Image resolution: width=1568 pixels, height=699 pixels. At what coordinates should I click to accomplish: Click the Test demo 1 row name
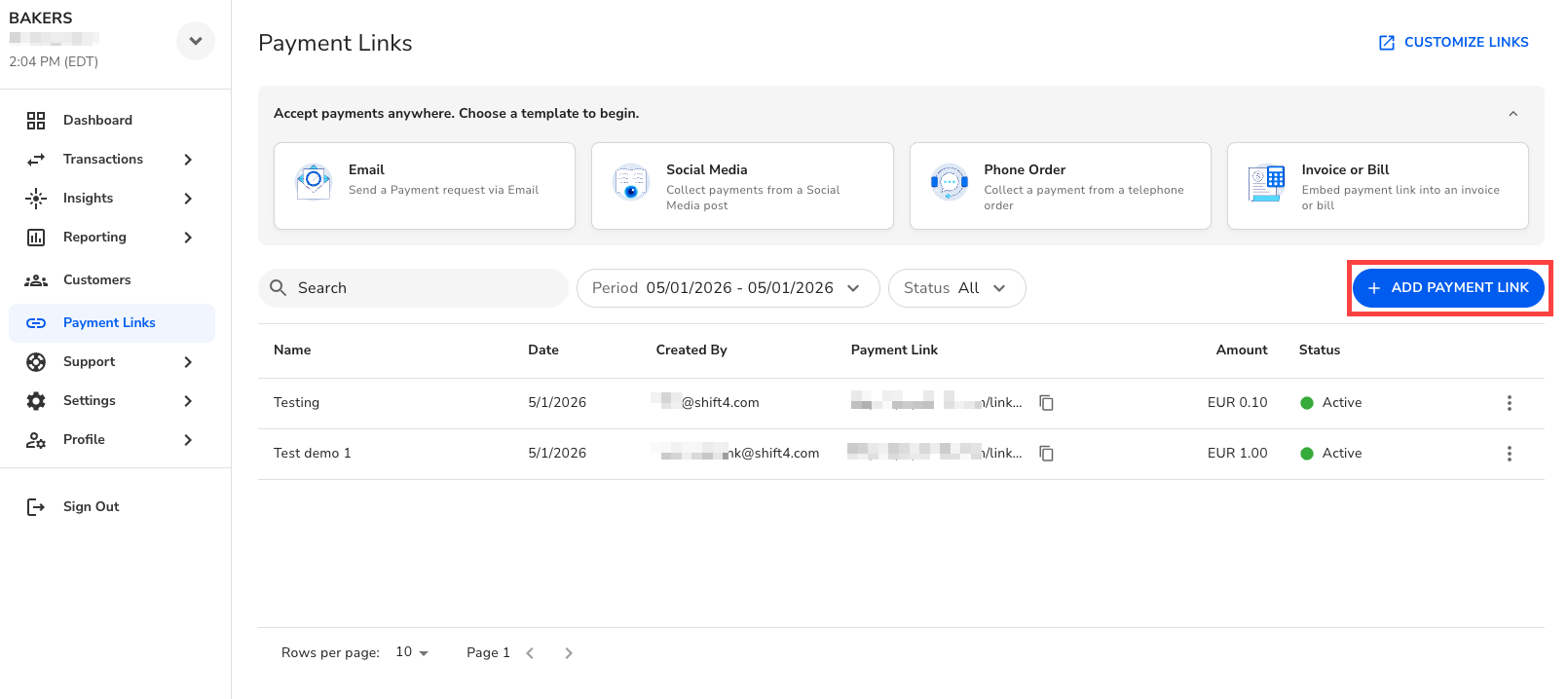312,454
